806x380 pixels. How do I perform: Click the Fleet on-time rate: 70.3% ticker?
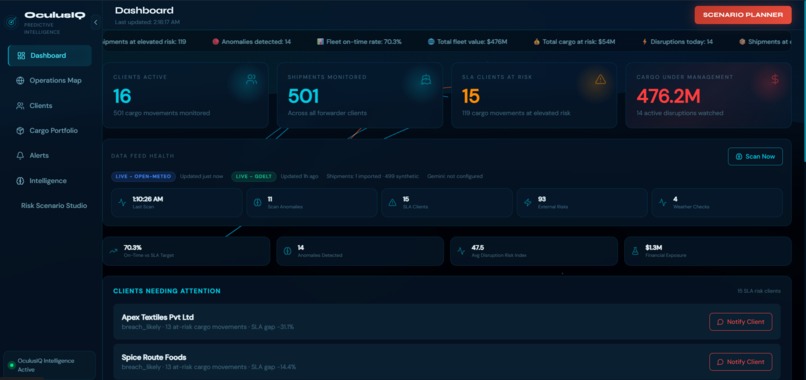364,42
